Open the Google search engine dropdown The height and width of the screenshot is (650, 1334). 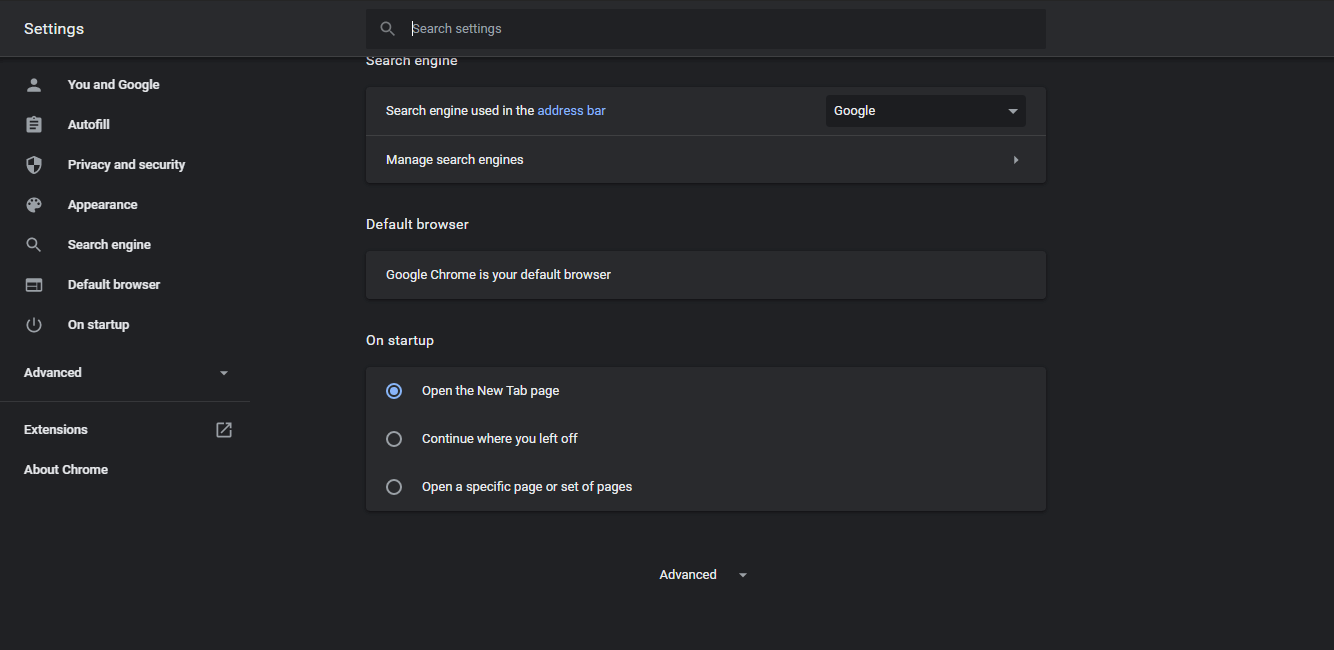925,111
